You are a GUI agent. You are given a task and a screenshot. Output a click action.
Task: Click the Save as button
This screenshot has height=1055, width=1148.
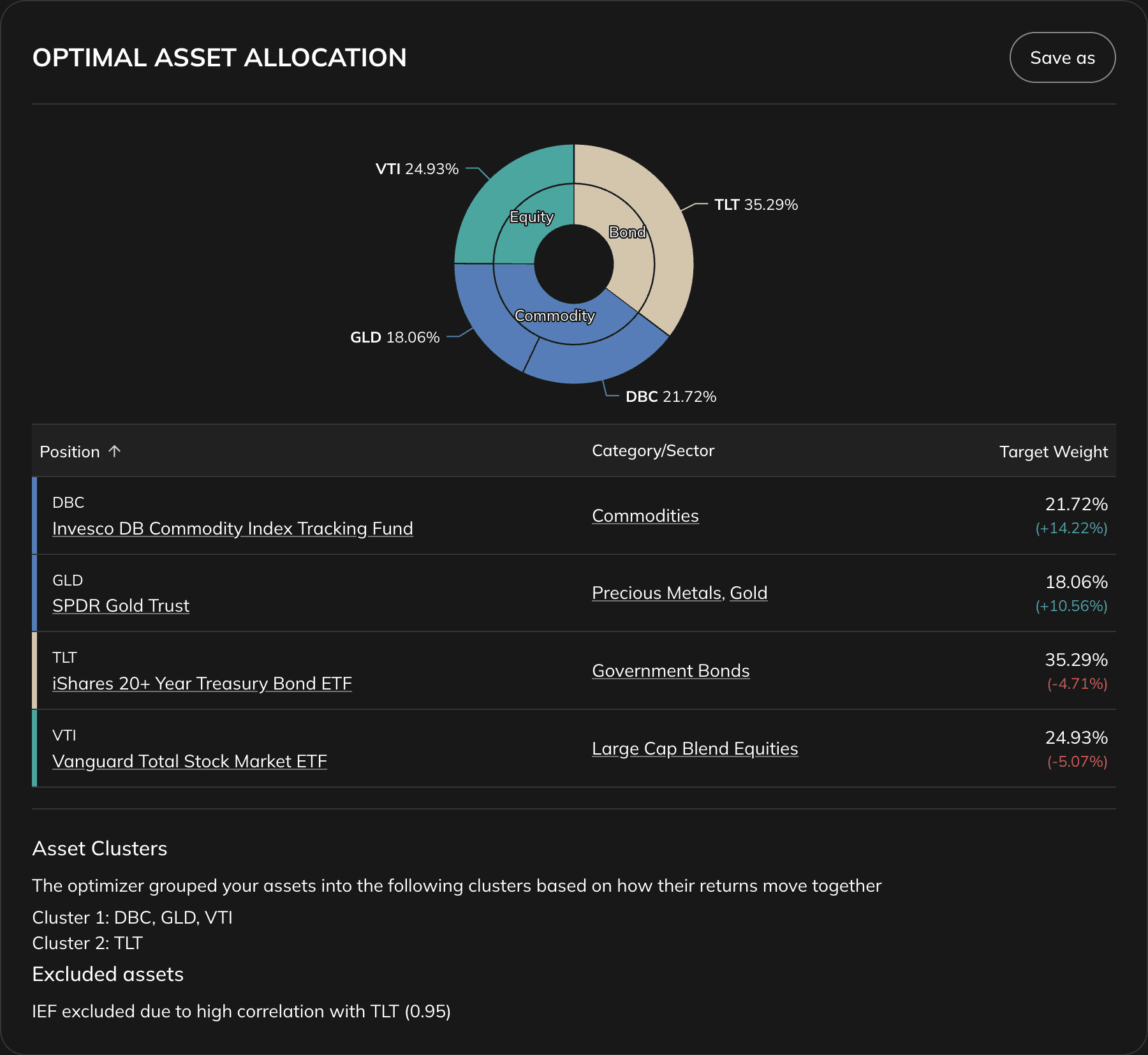point(1062,57)
